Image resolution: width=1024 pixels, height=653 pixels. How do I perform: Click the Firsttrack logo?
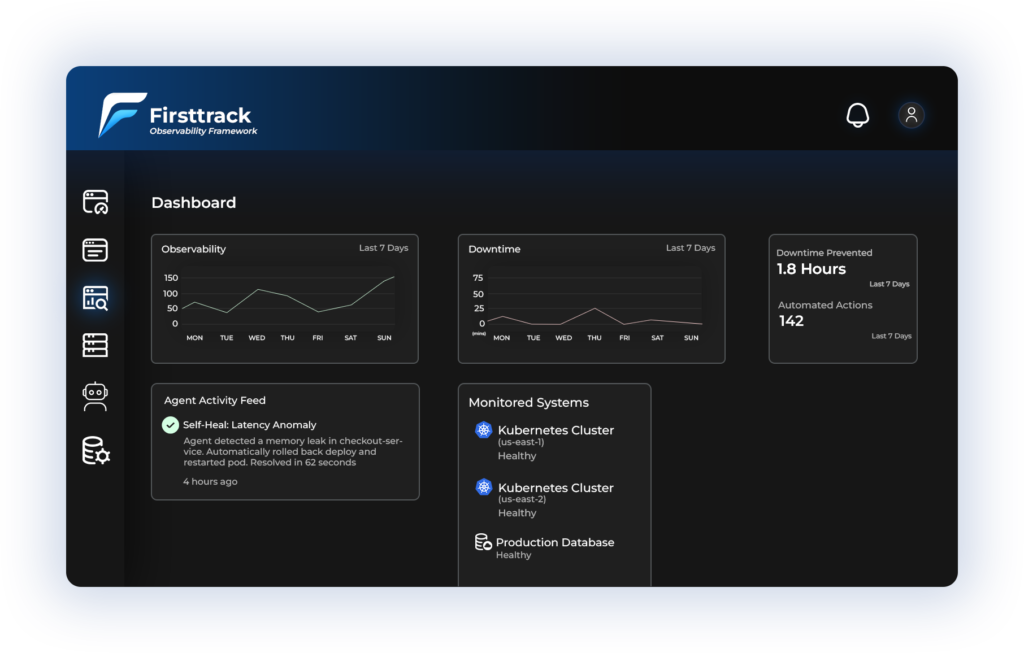coord(122,115)
